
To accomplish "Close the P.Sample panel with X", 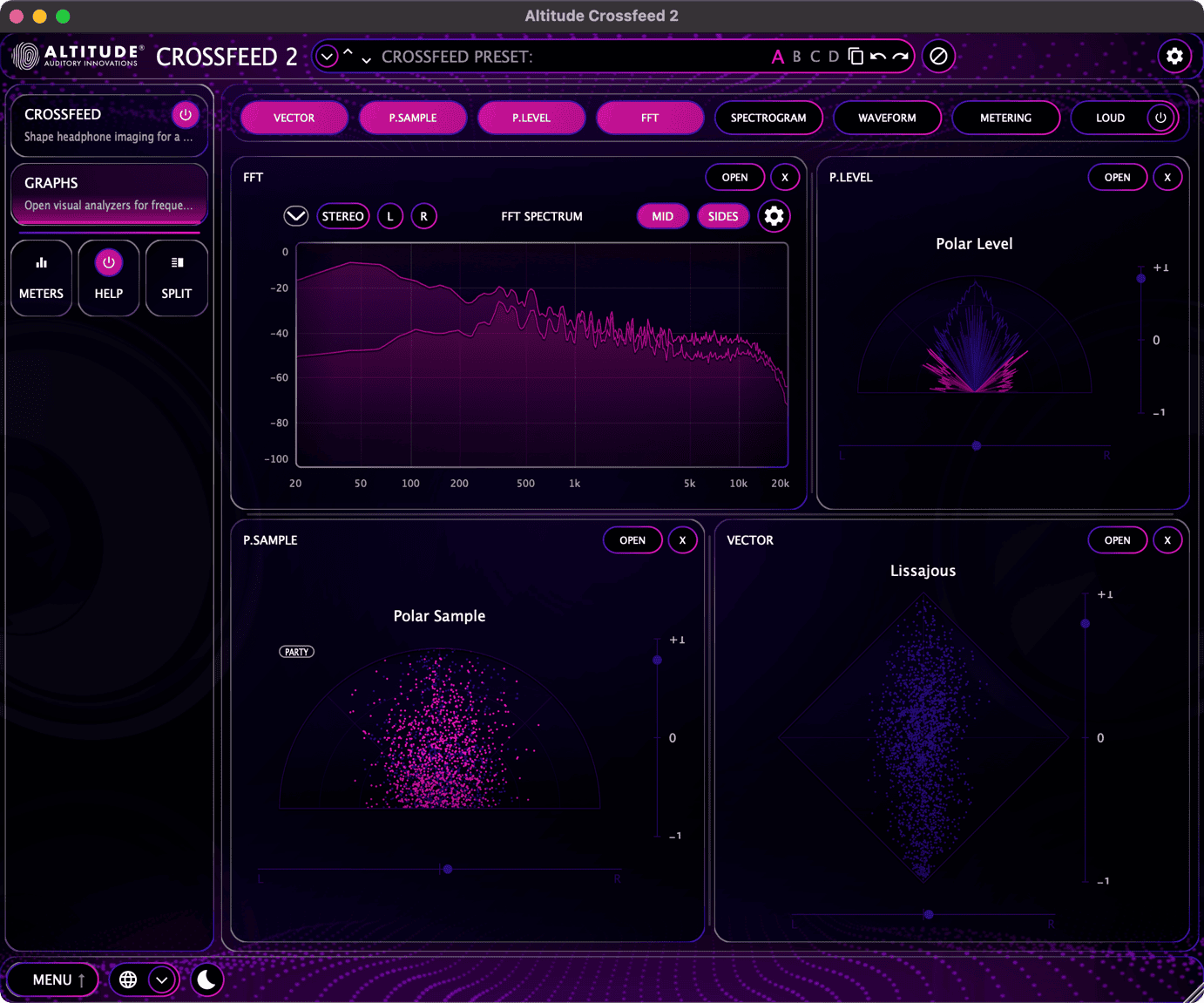I will [682, 540].
